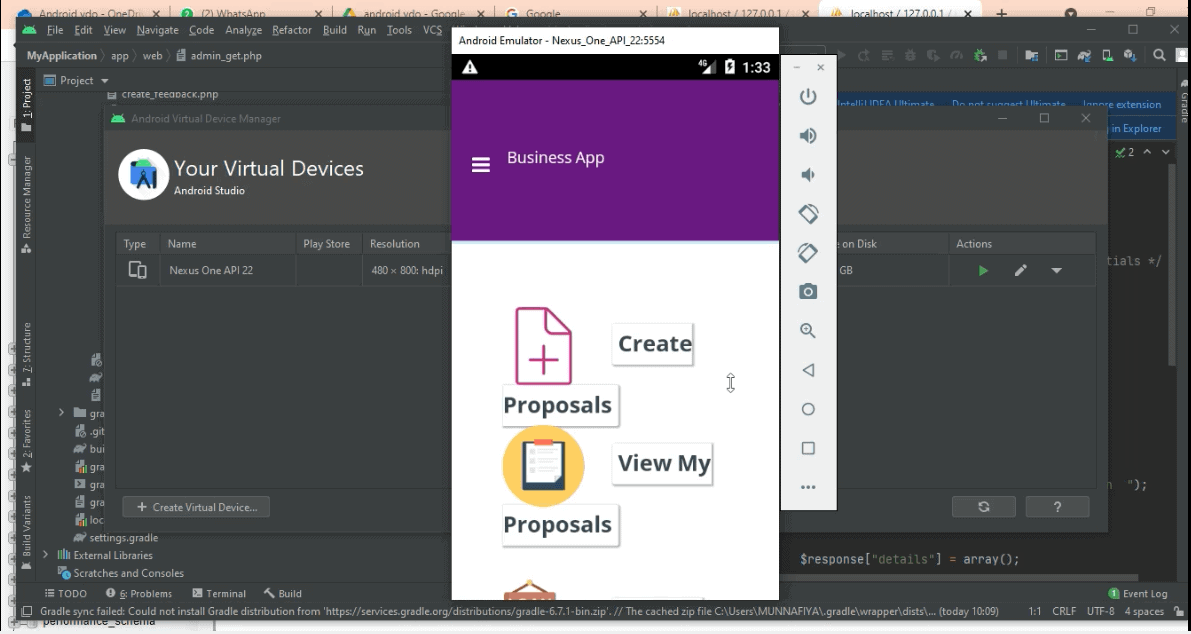Click the refresh button in device manager

point(983,507)
